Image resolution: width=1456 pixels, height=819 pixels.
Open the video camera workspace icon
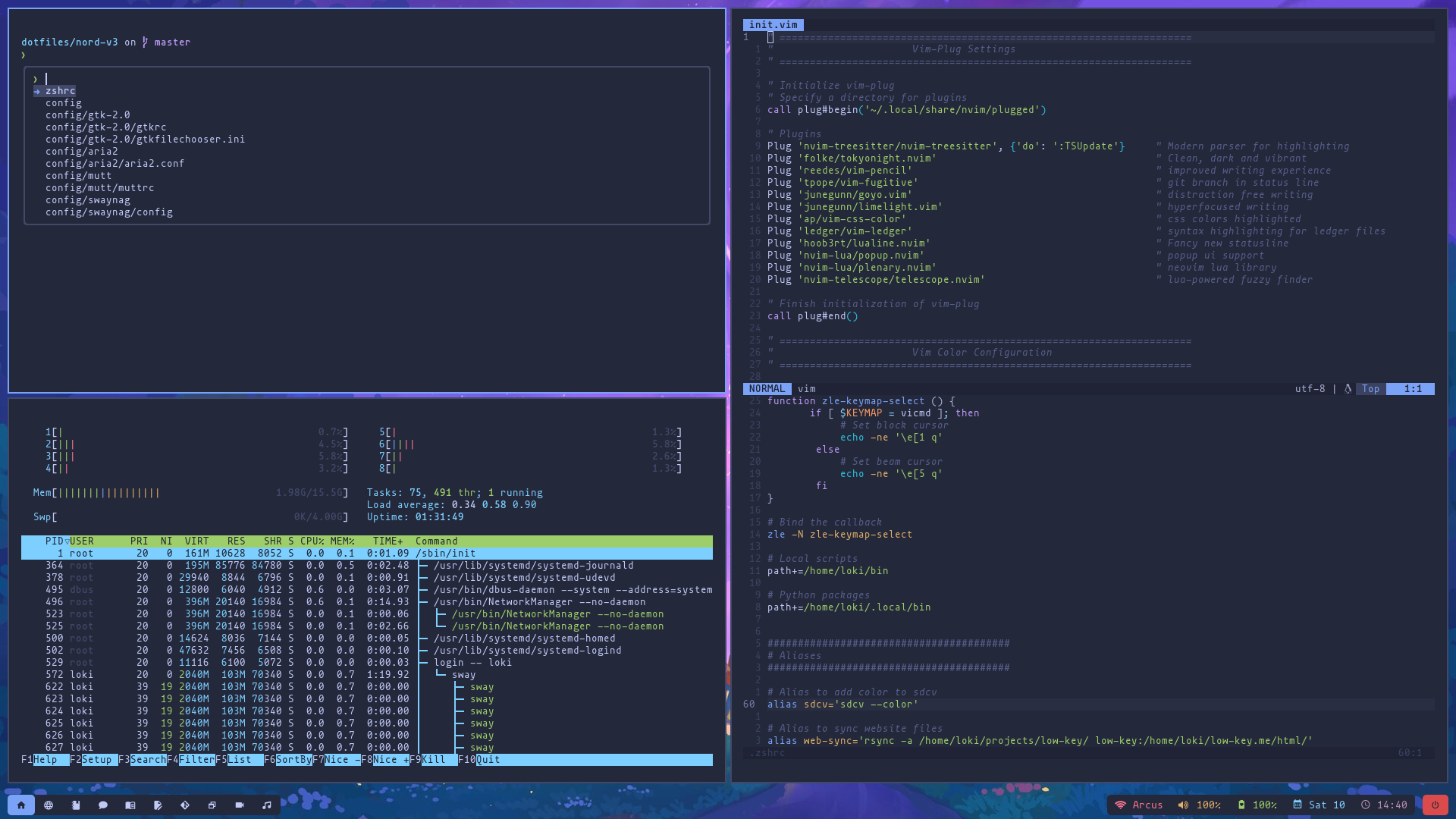click(240, 805)
